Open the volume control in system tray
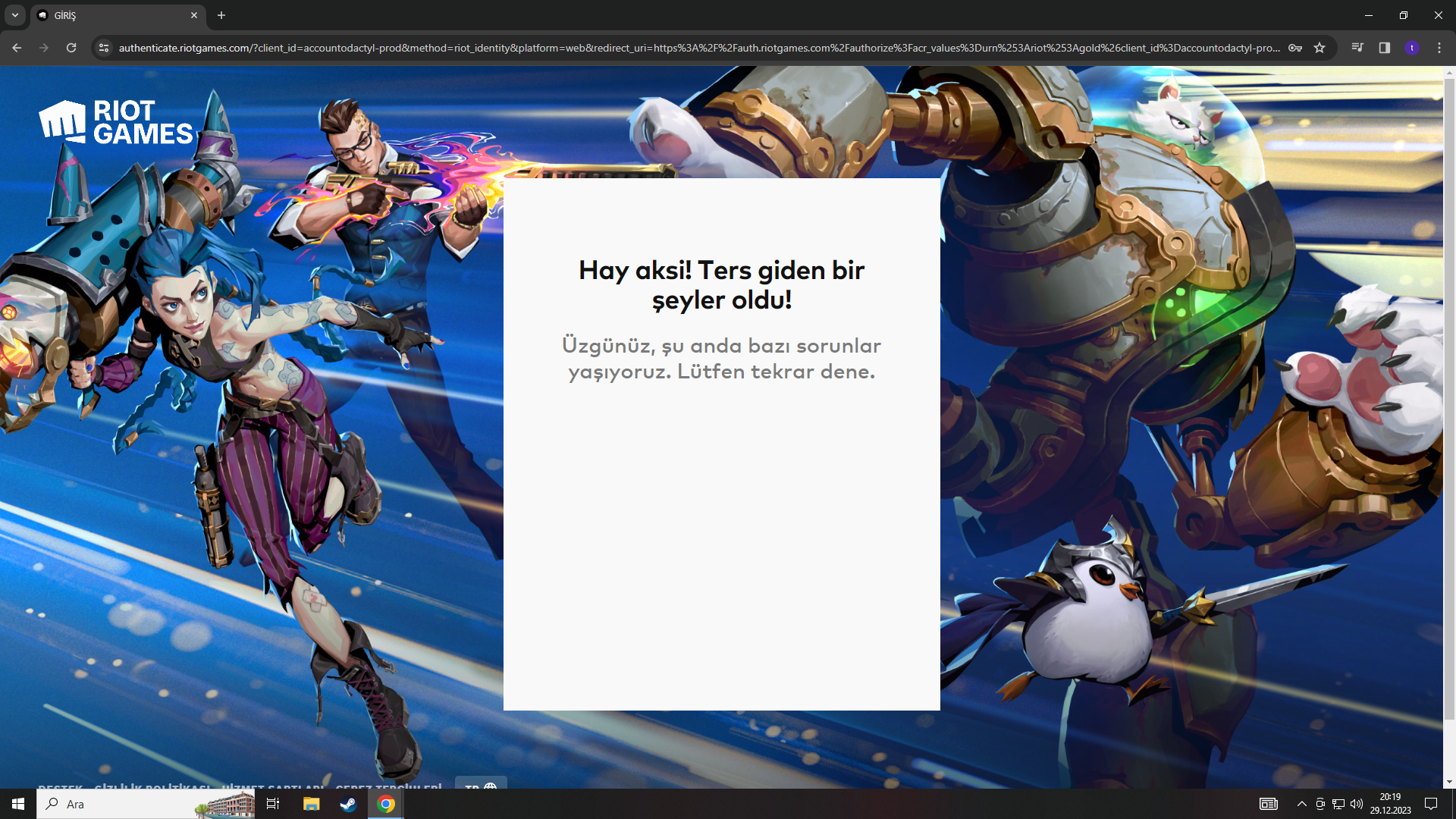This screenshot has height=819, width=1456. 1357,804
